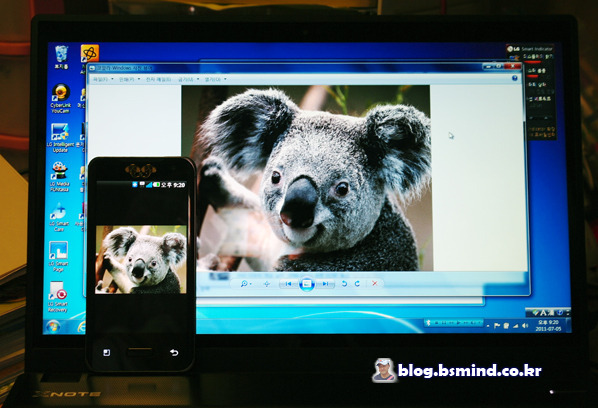Click the 전자 메일(E) e-mail item
This screenshot has height=408, width=598.
point(158,79)
